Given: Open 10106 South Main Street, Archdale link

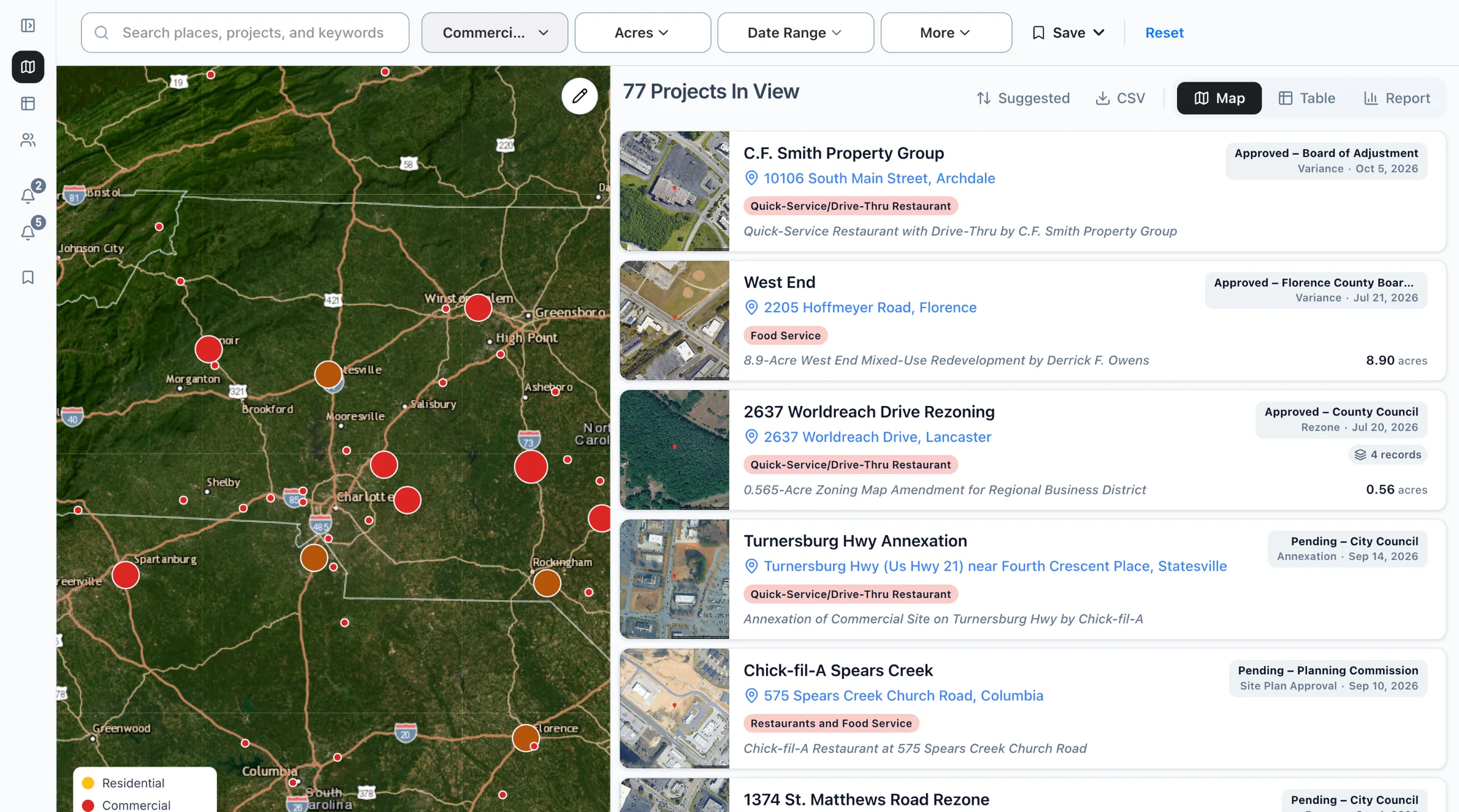Looking at the screenshot, I should tap(879, 178).
